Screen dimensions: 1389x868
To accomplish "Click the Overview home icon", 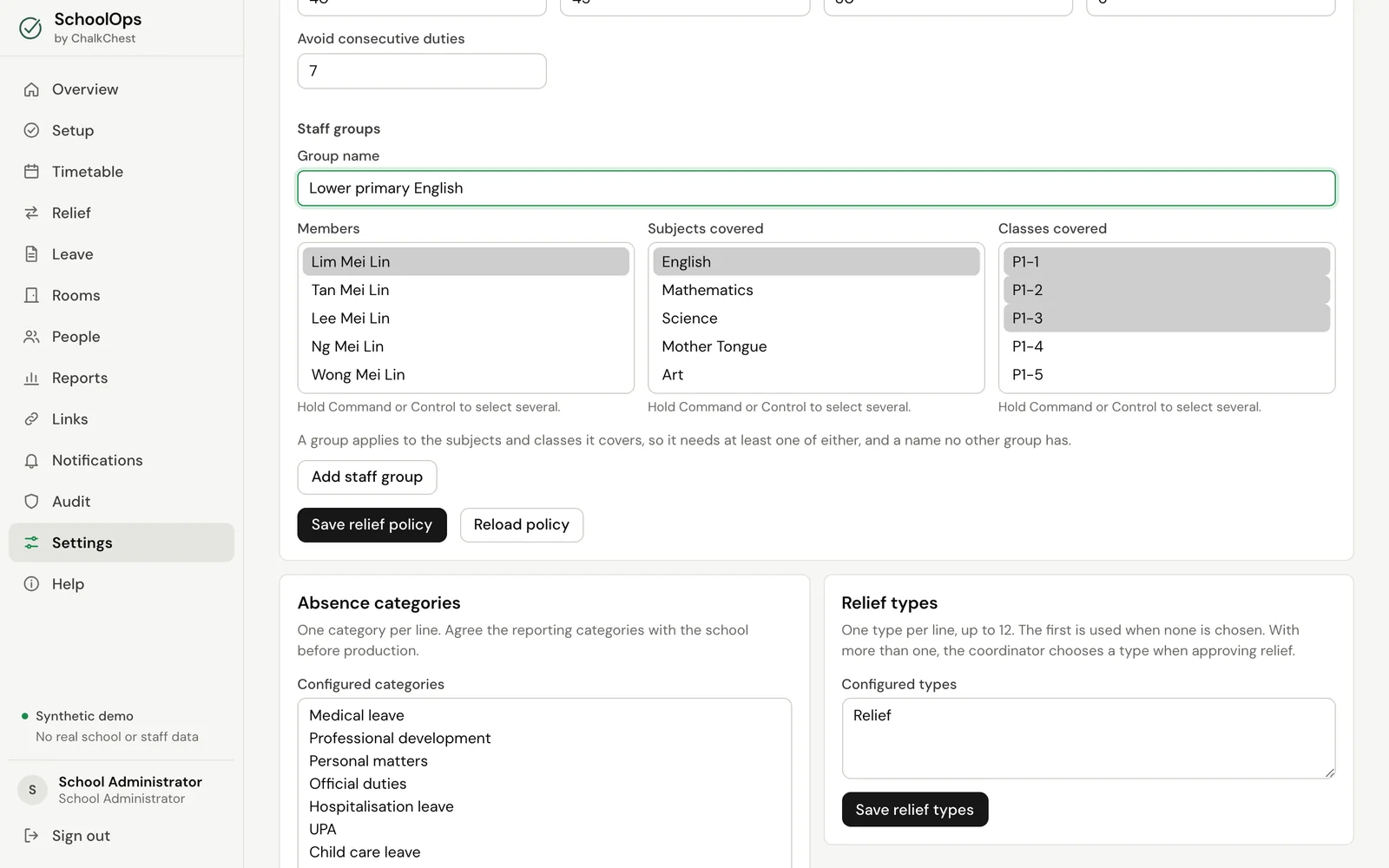I will coord(31,89).
